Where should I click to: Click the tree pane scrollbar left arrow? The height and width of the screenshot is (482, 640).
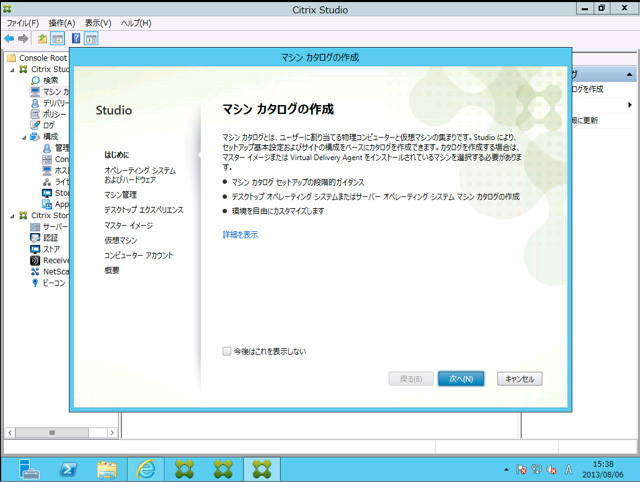10,433
